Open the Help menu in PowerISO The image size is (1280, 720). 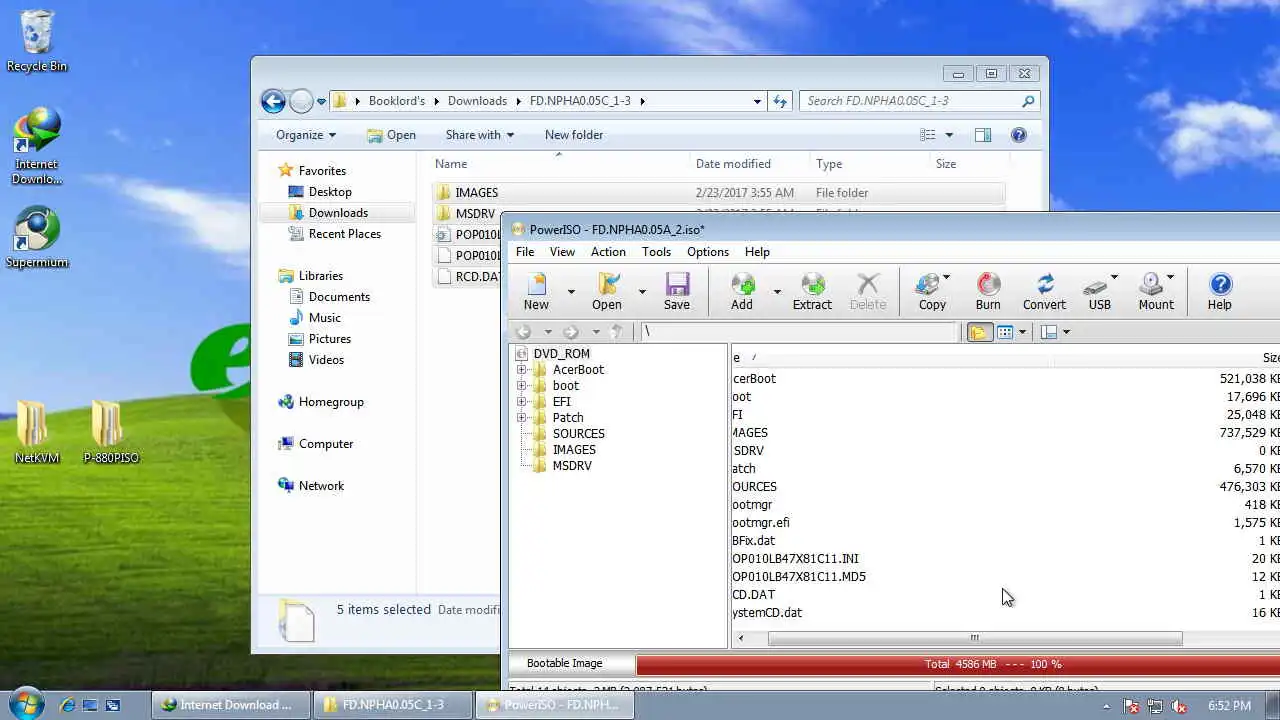(757, 252)
